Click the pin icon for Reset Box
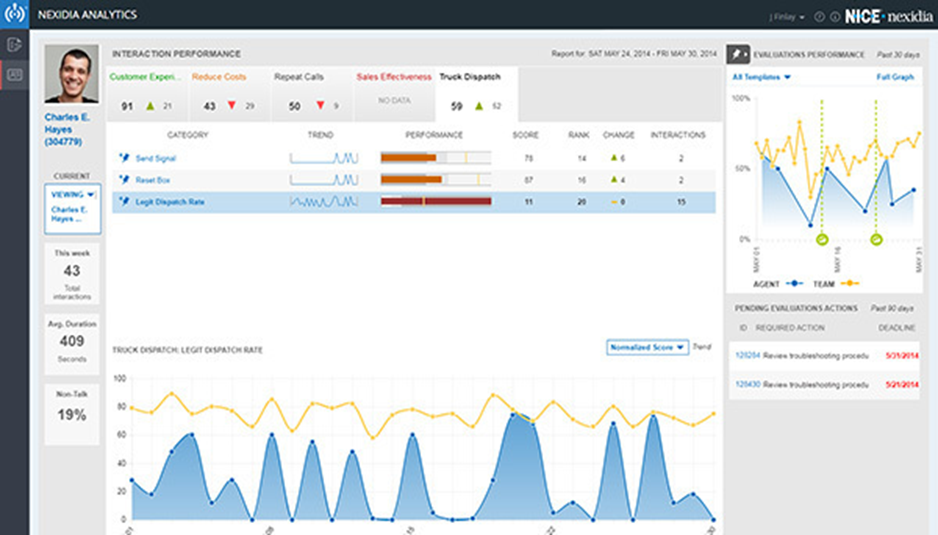This screenshot has height=535, width=938. [x=124, y=180]
